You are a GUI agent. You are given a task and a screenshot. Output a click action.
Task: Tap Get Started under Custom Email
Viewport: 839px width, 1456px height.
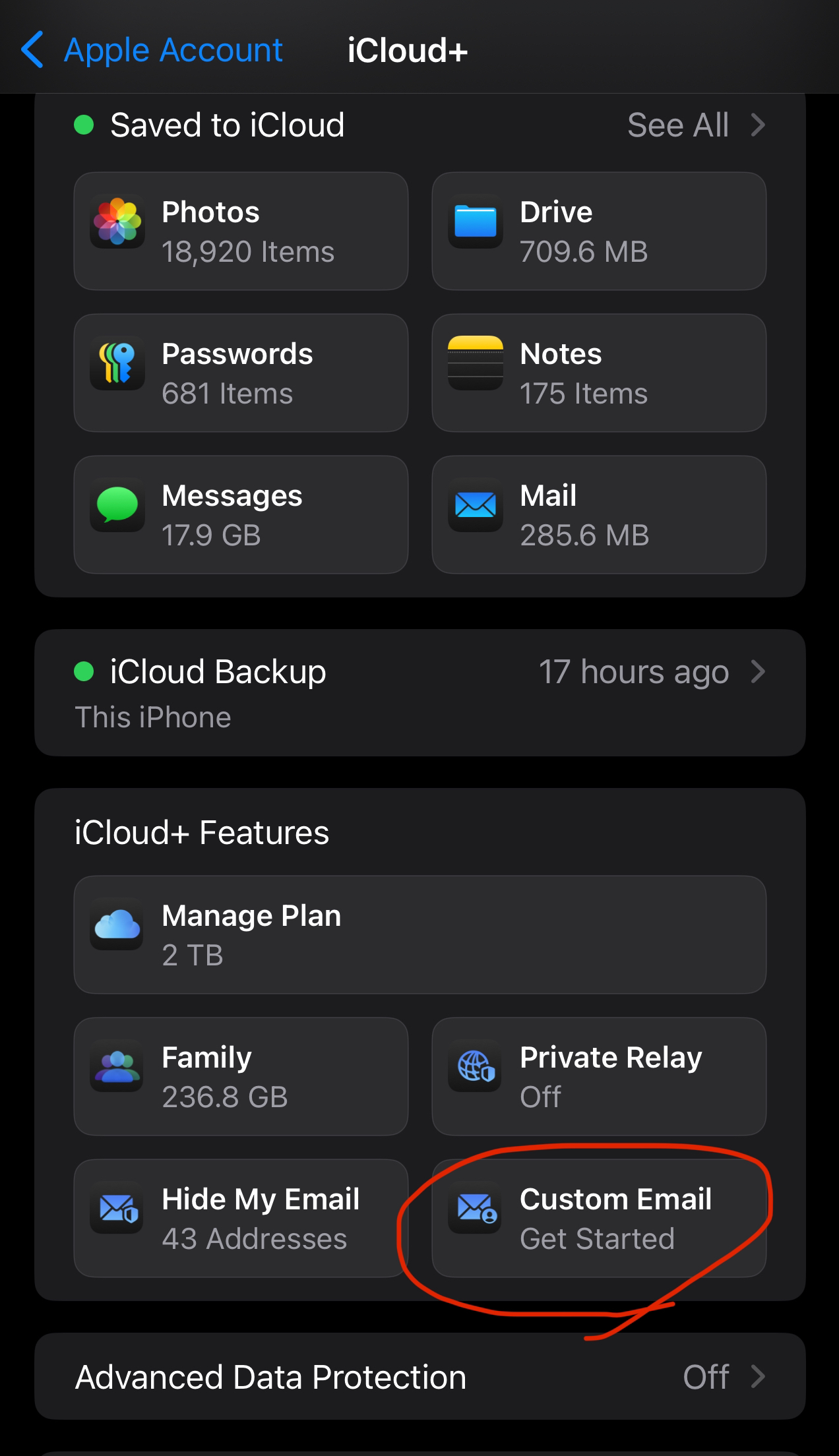coord(597,1238)
